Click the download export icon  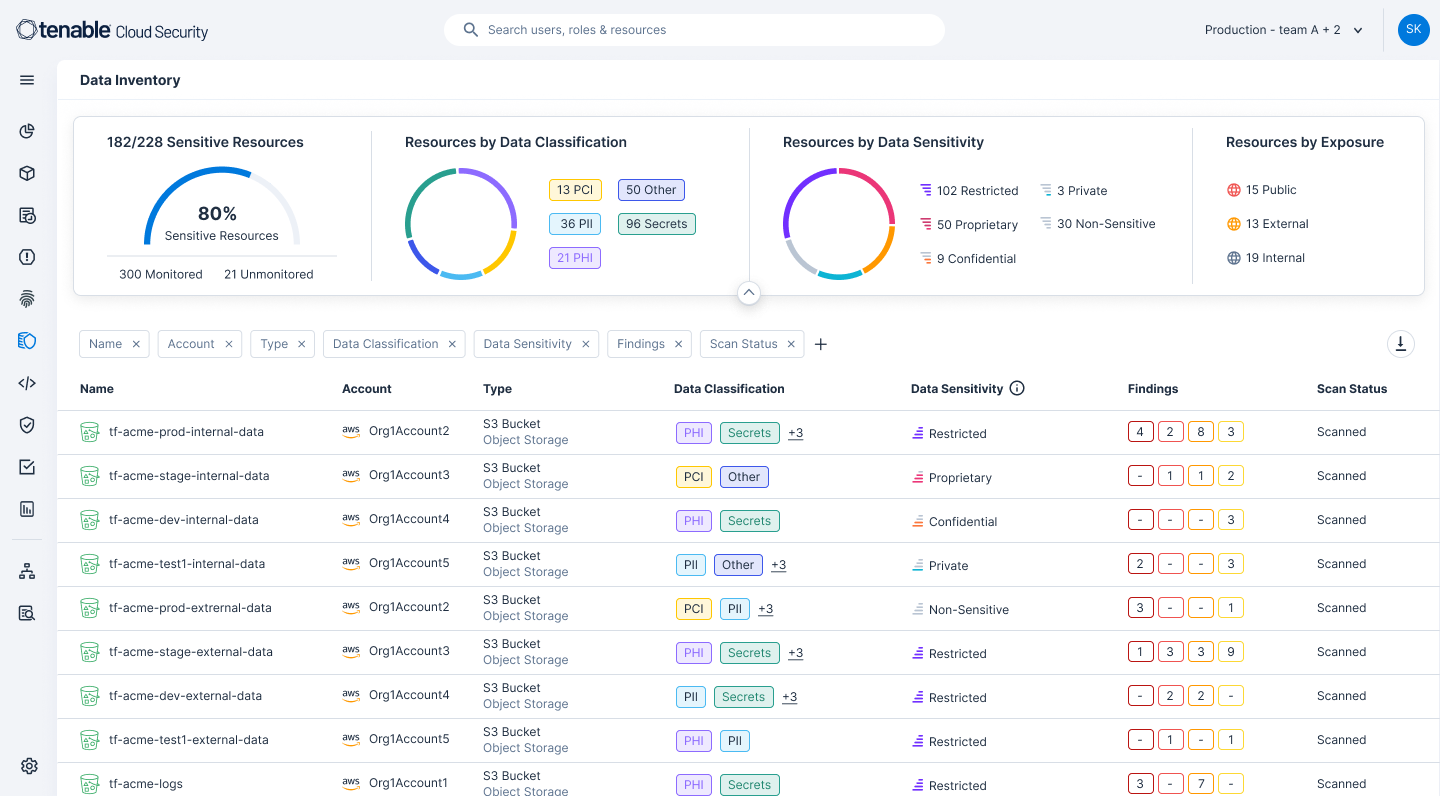1400,344
